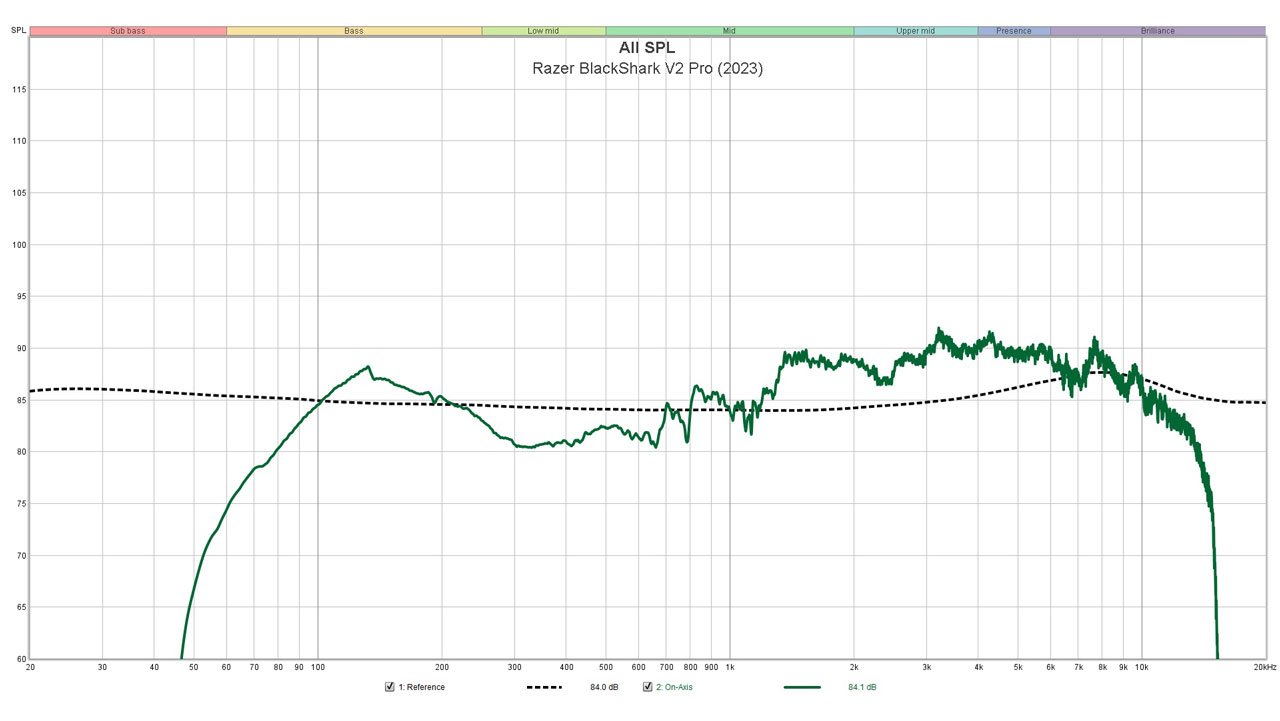Click the '84.1 dB' on-axis value
This screenshot has width=1280, height=721.
point(862,688)
